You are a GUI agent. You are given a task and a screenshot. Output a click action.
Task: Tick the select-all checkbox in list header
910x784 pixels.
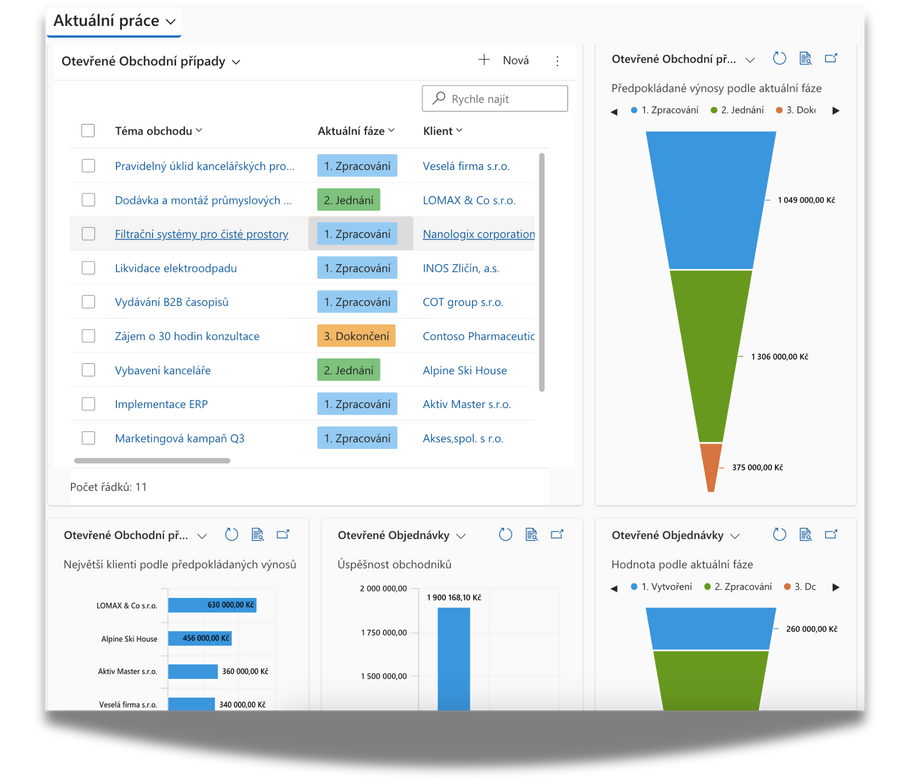[x=88, y=131]
